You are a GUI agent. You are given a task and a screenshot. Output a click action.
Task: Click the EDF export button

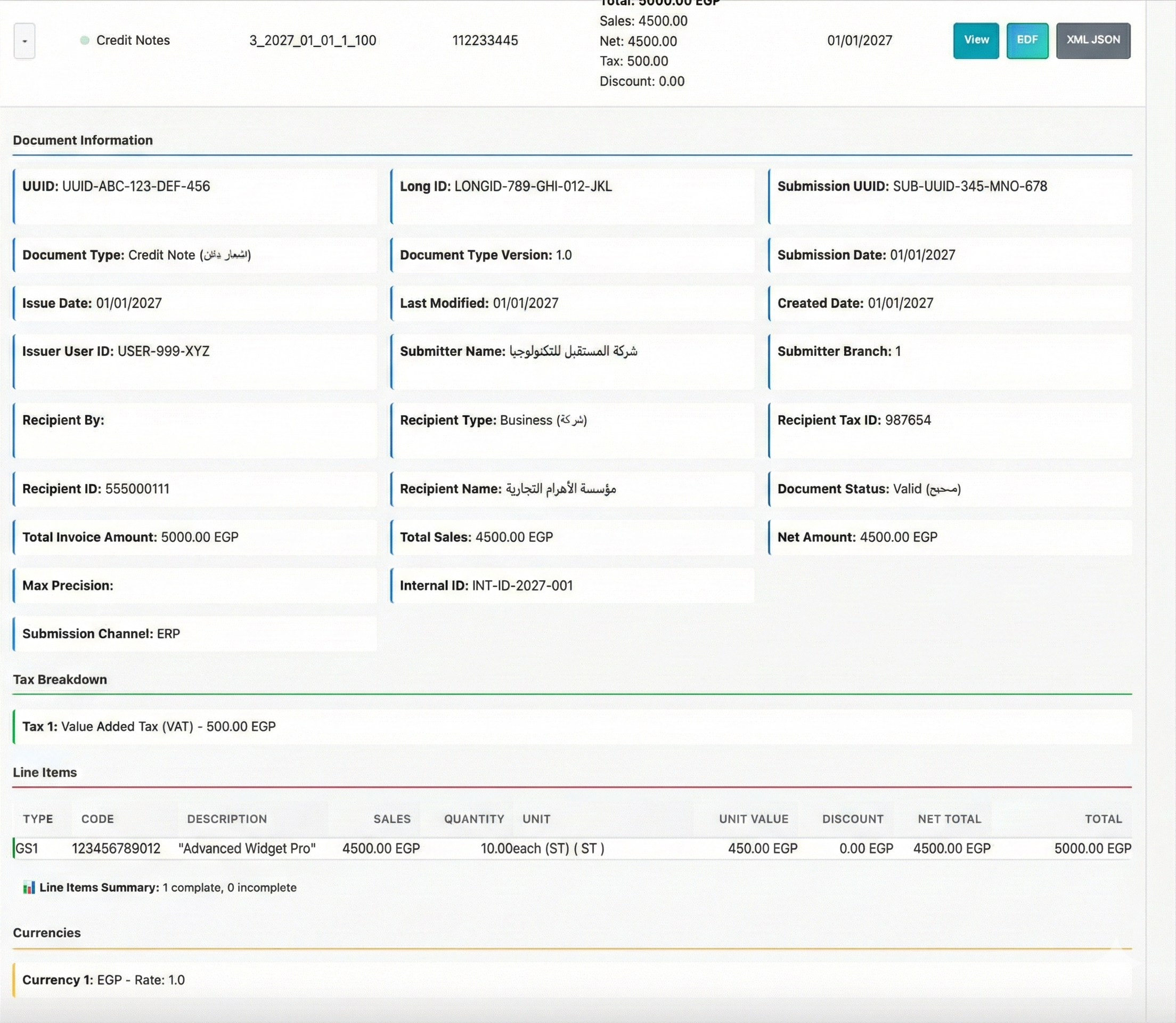(1027, 40)
